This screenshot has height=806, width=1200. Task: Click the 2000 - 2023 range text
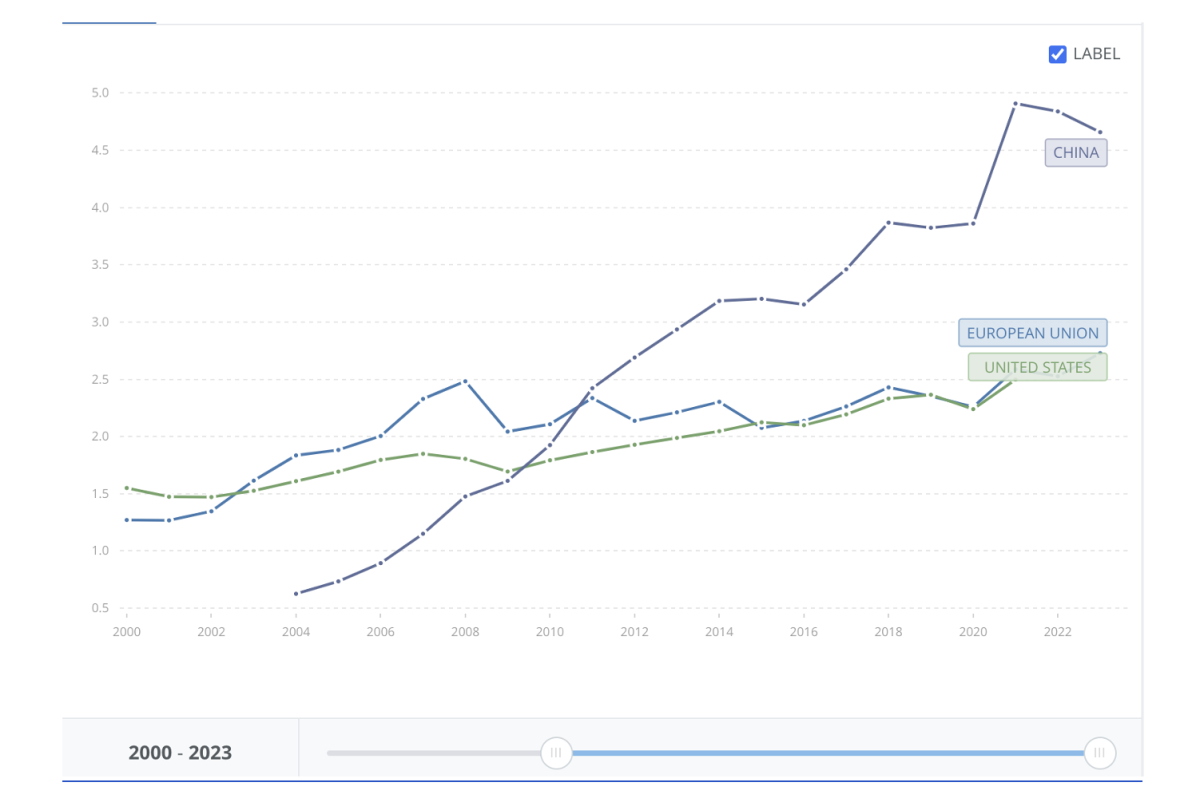[x=180, y=753]
